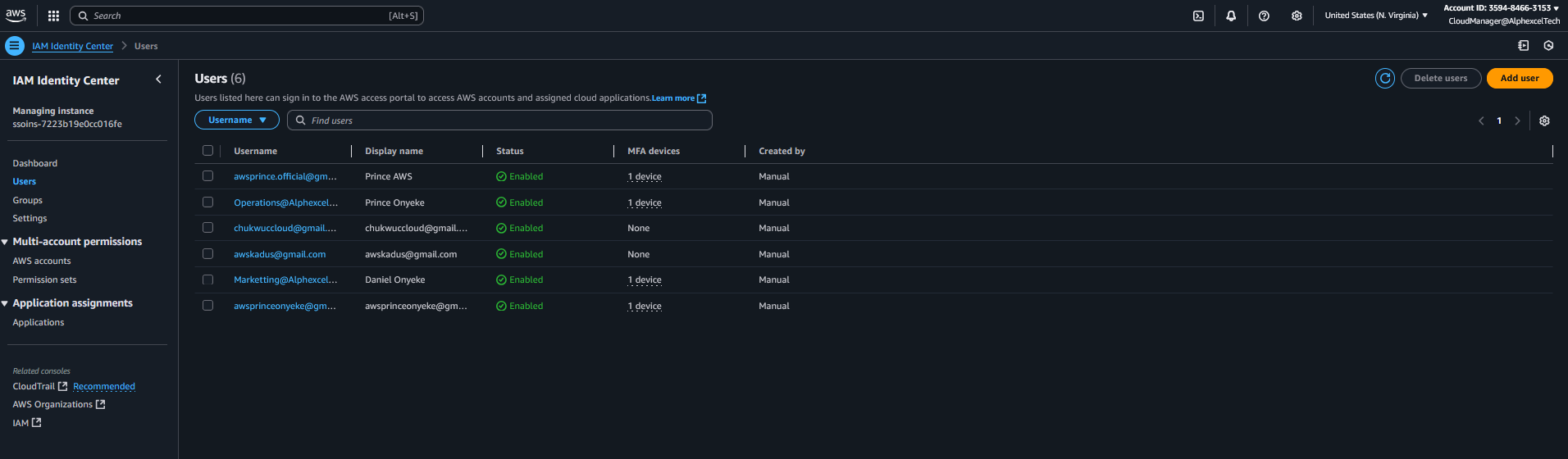
Task: Click the Learn more external link icon
Action: (x=701, y=98)
